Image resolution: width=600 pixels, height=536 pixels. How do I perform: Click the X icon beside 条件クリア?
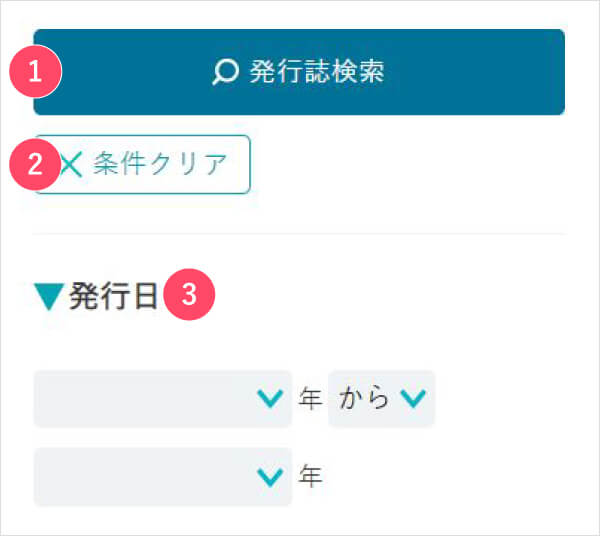pyautogui.click(x=72, y=165)
